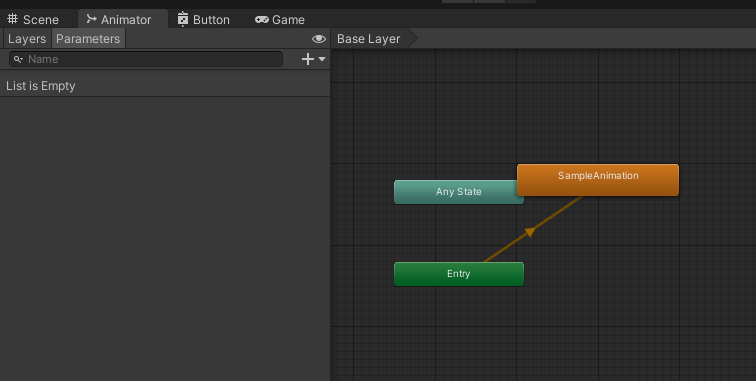756x381 pixels.
Task: Click the Scene tab grid icon
Action: pyautogui.click(x=13, y=19)
